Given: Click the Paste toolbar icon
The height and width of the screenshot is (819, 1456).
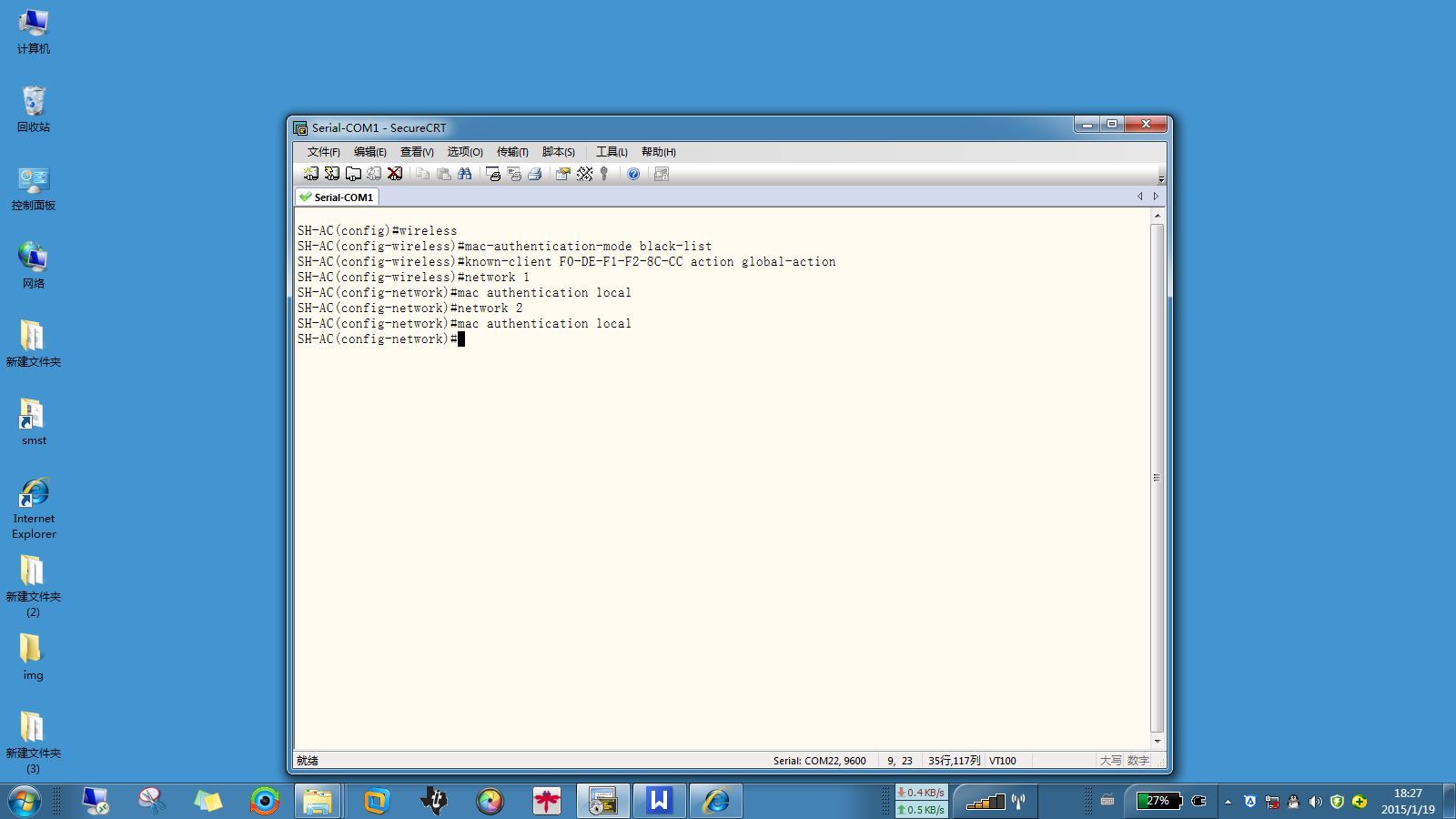Looking at the screenshot, I should 444,174.
